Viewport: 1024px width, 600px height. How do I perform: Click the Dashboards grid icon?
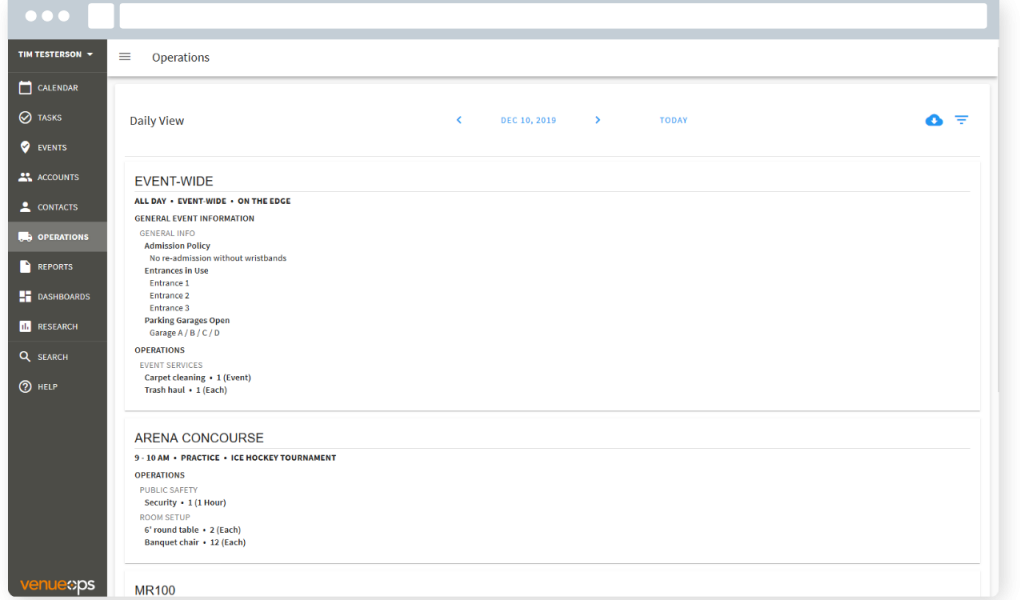point(25,297)
